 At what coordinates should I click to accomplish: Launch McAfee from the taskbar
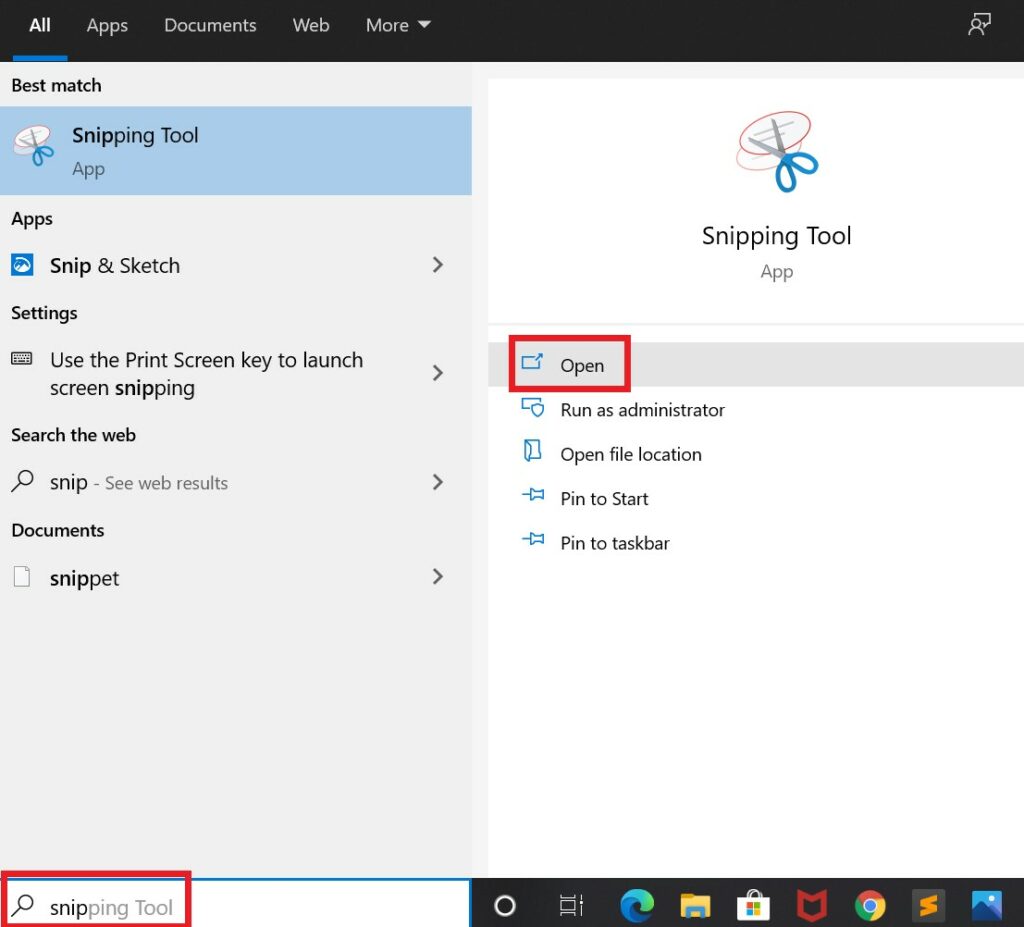coord(811,906)
